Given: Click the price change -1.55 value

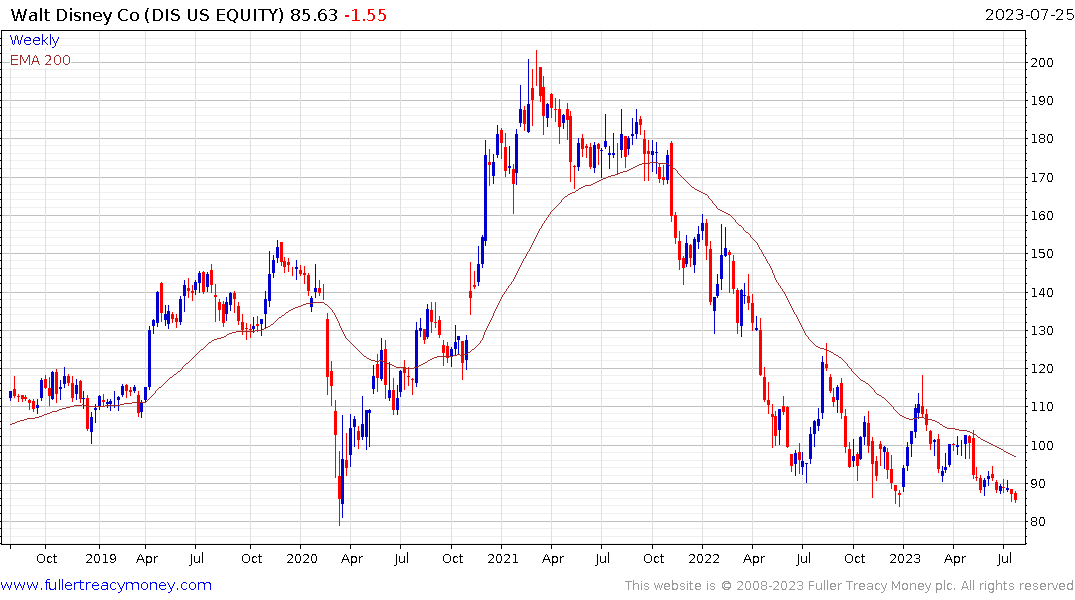Looking at the screenshot, I should [365, 15].
